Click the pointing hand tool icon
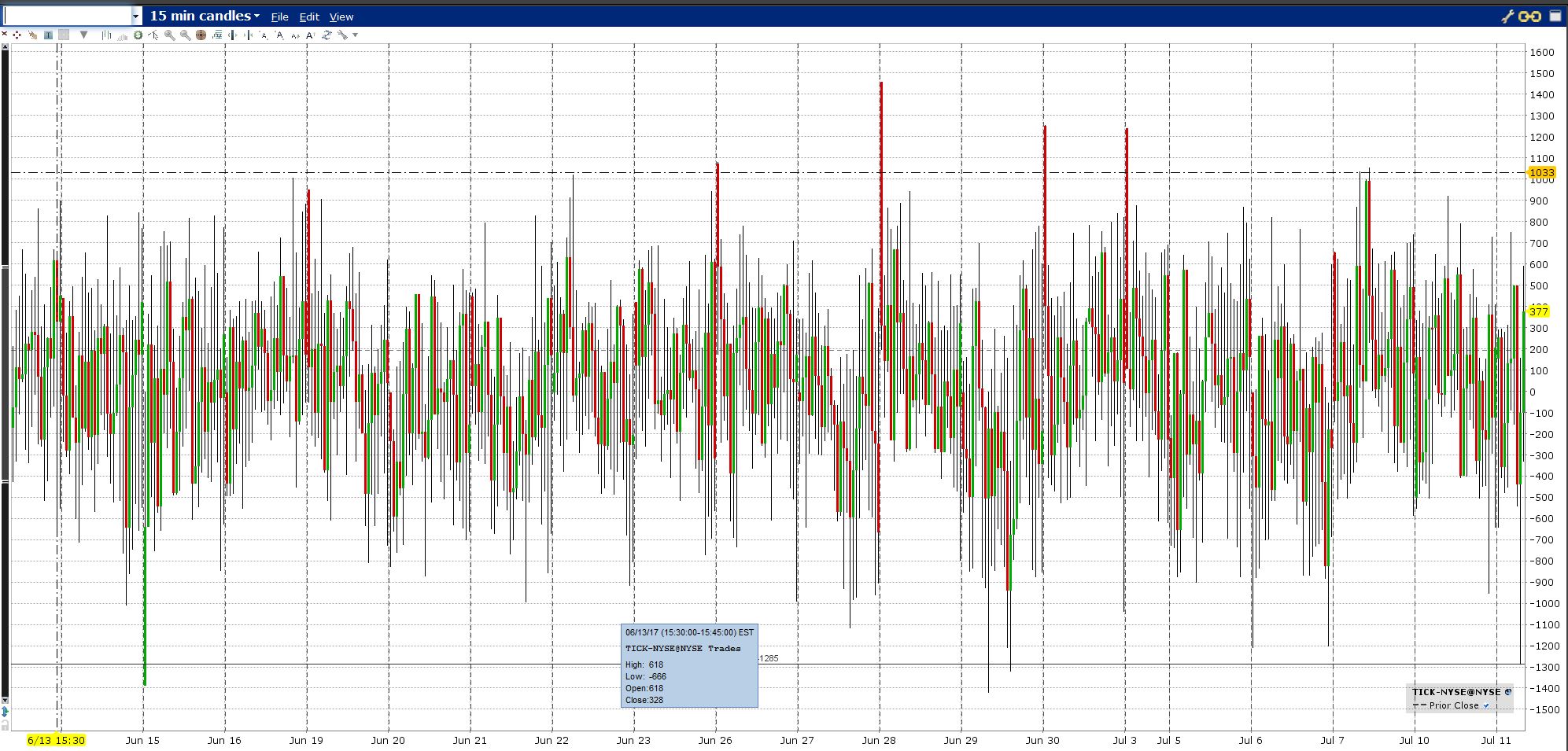Viewport: 1568px width, 751px height. tap(32, 35)
